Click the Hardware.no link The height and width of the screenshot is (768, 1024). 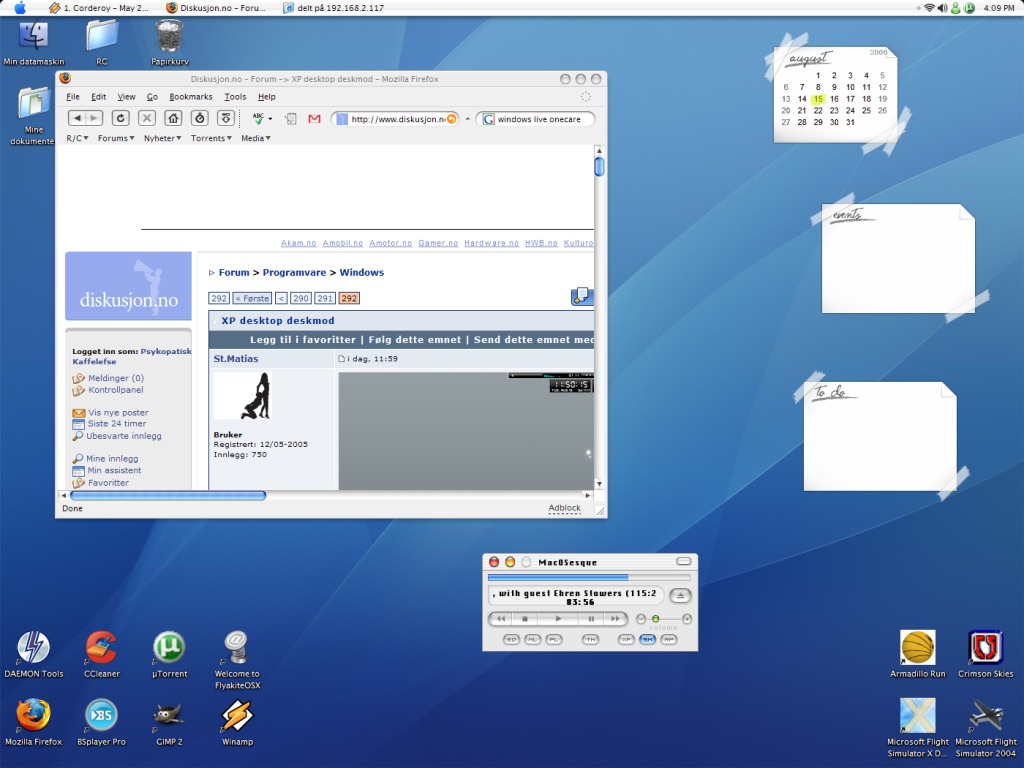click(491, 243)
